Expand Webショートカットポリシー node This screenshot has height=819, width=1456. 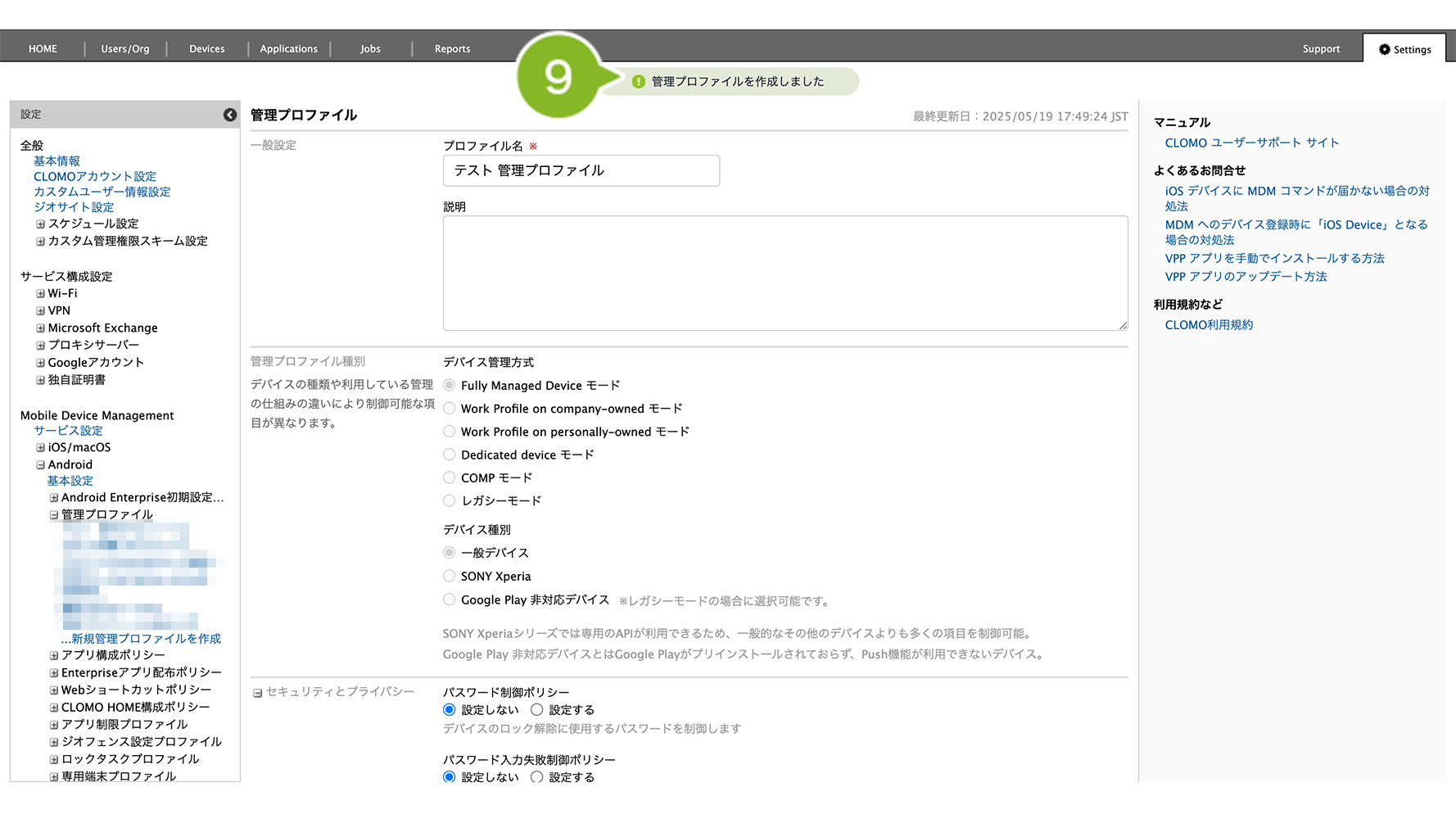click(x=54, y=690)
